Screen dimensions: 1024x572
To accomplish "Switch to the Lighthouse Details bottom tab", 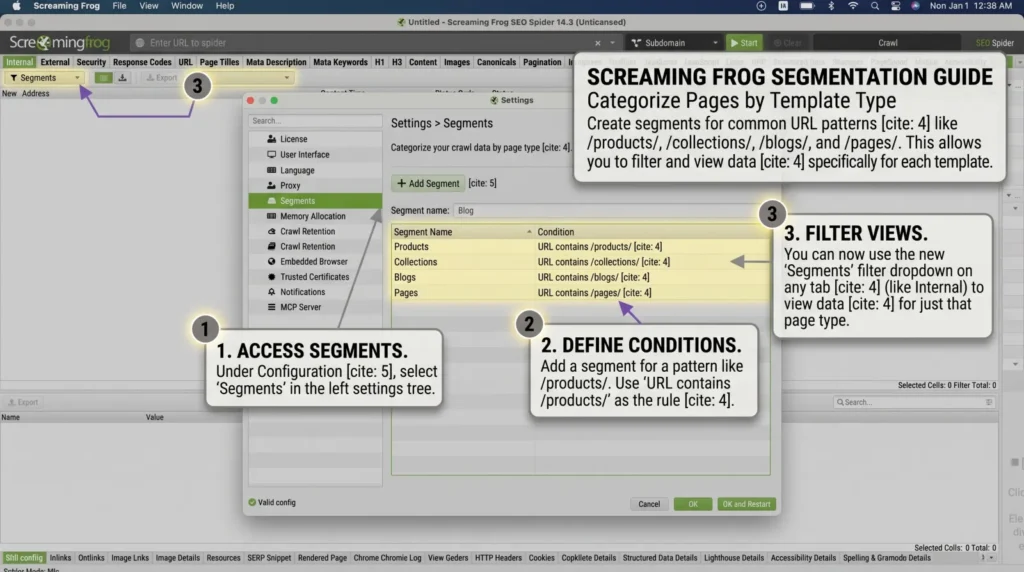I will pyautogui.click(x=733, y=558).
